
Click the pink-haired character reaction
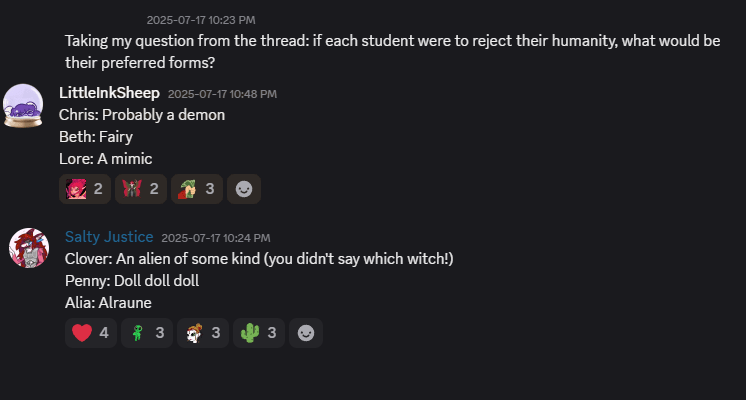click(85, 187)
